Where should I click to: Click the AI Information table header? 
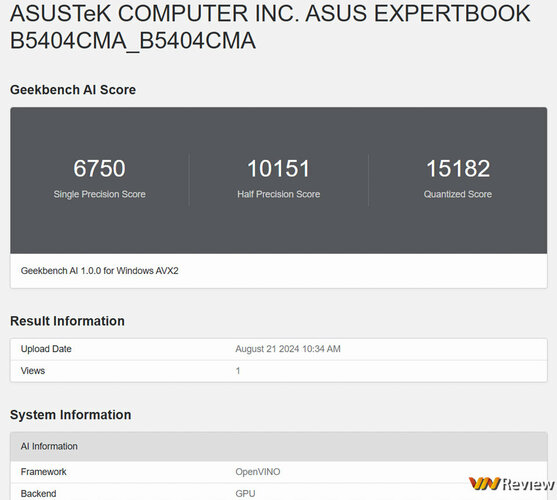pos(278,446)
